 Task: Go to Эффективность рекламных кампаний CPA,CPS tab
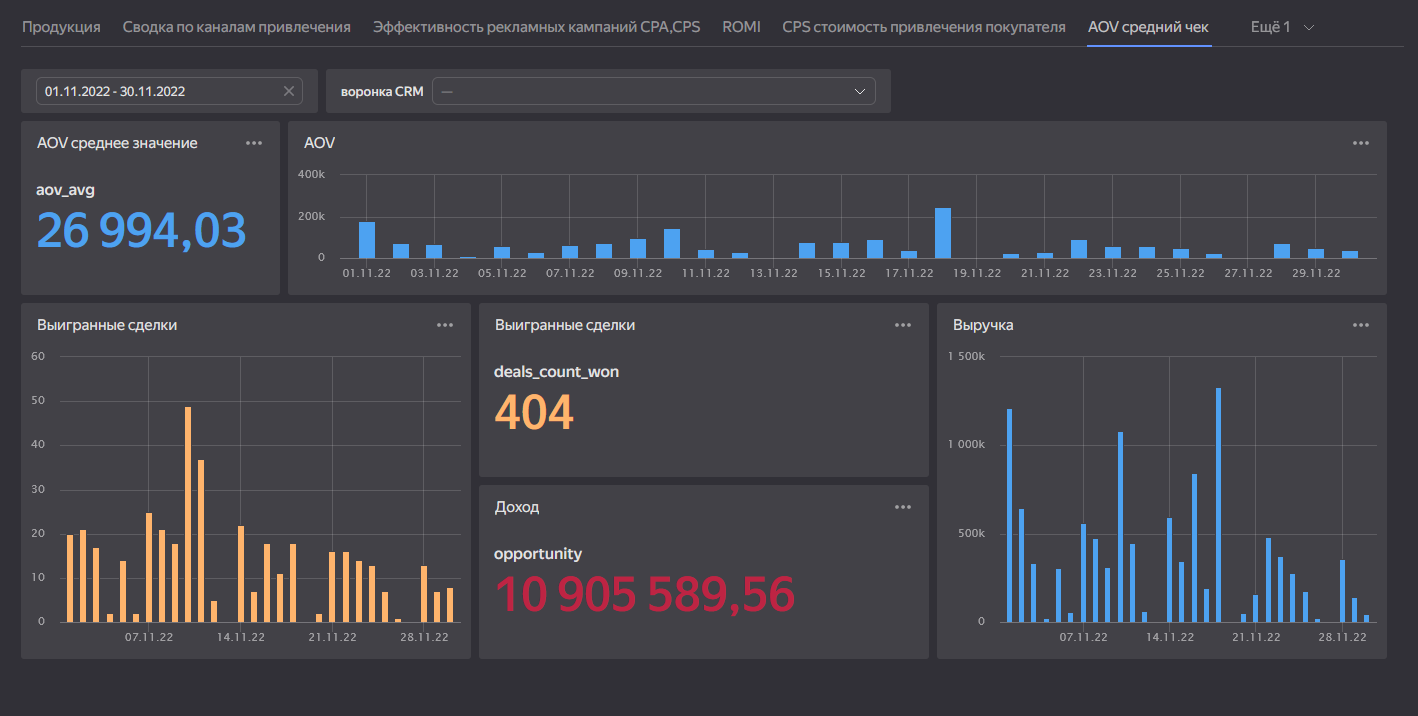click(536, 27)
